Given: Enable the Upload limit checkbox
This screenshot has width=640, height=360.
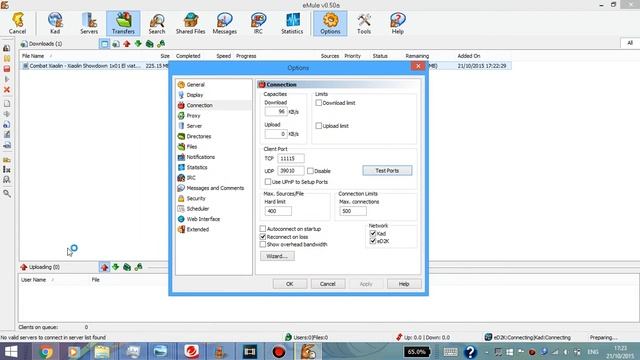Looking at the screenshot, I should click(319, 126).
